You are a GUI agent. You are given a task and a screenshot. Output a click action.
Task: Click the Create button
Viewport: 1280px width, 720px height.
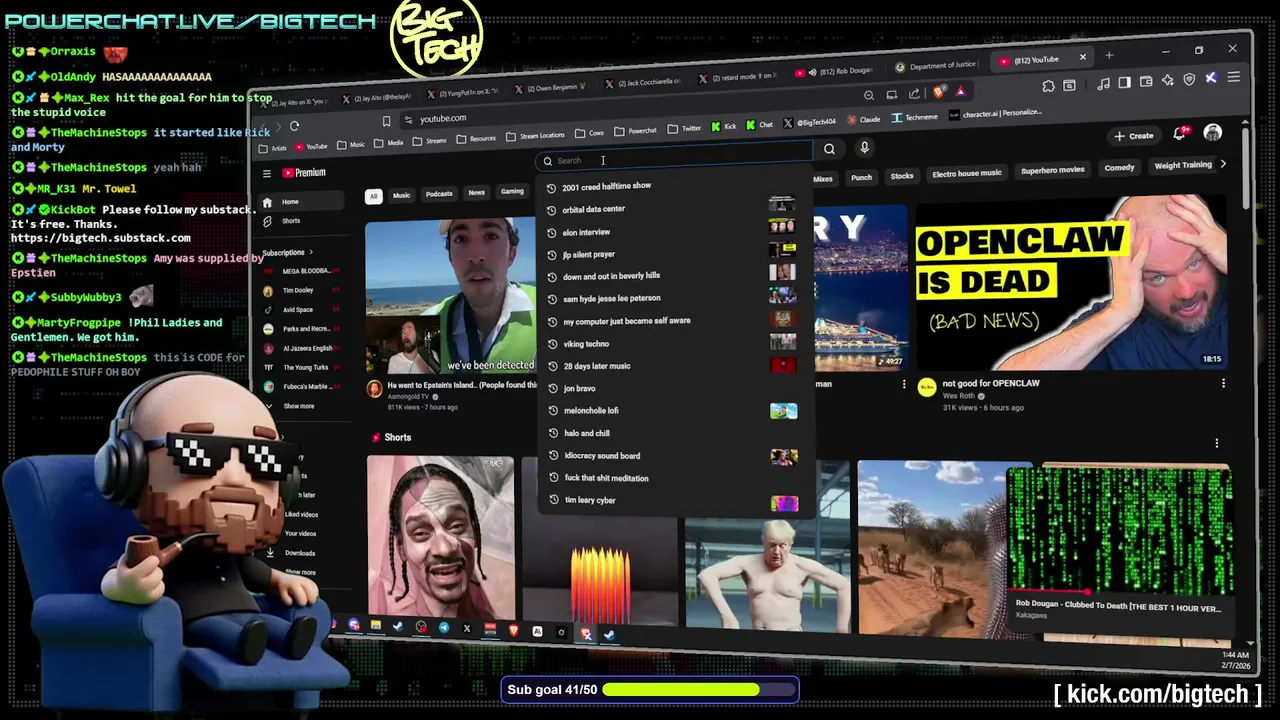pos(1134,135)
